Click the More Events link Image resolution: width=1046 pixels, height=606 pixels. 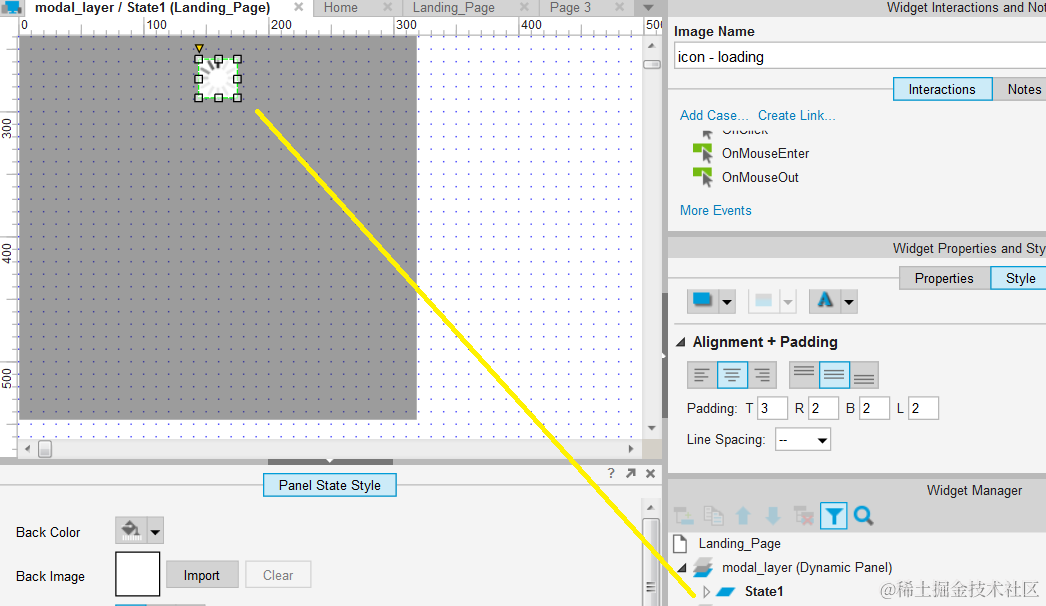(x=715, y=210)
